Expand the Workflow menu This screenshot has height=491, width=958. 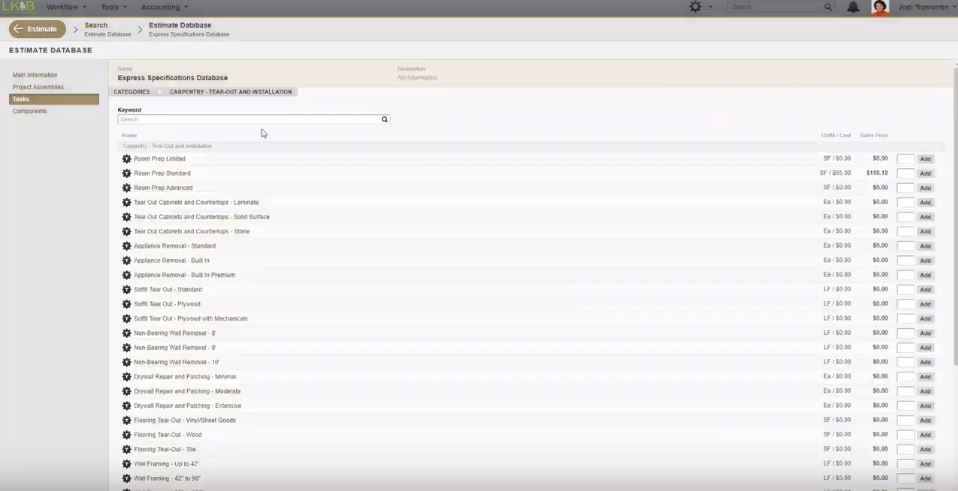tap(66, 7)
